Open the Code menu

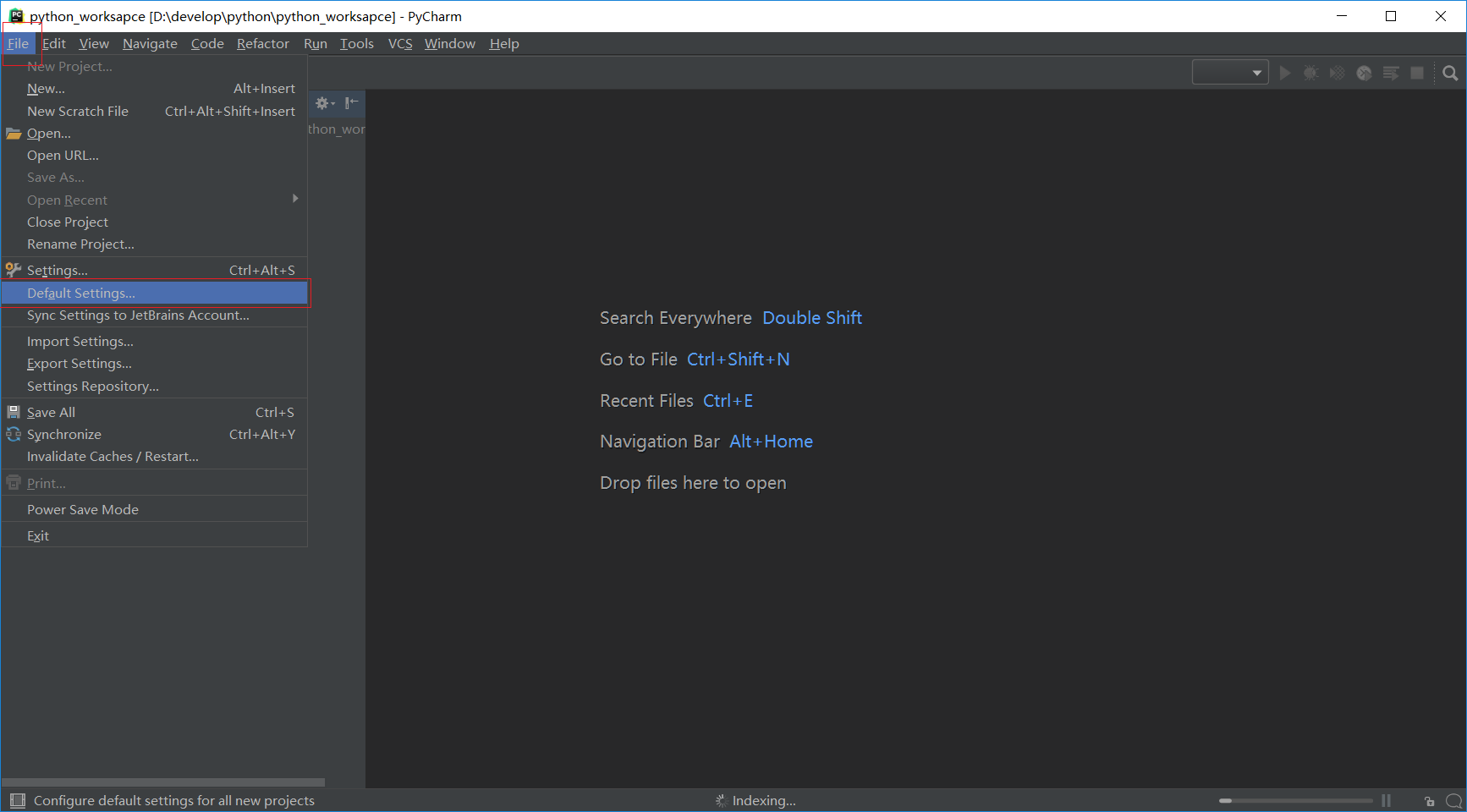207,43
